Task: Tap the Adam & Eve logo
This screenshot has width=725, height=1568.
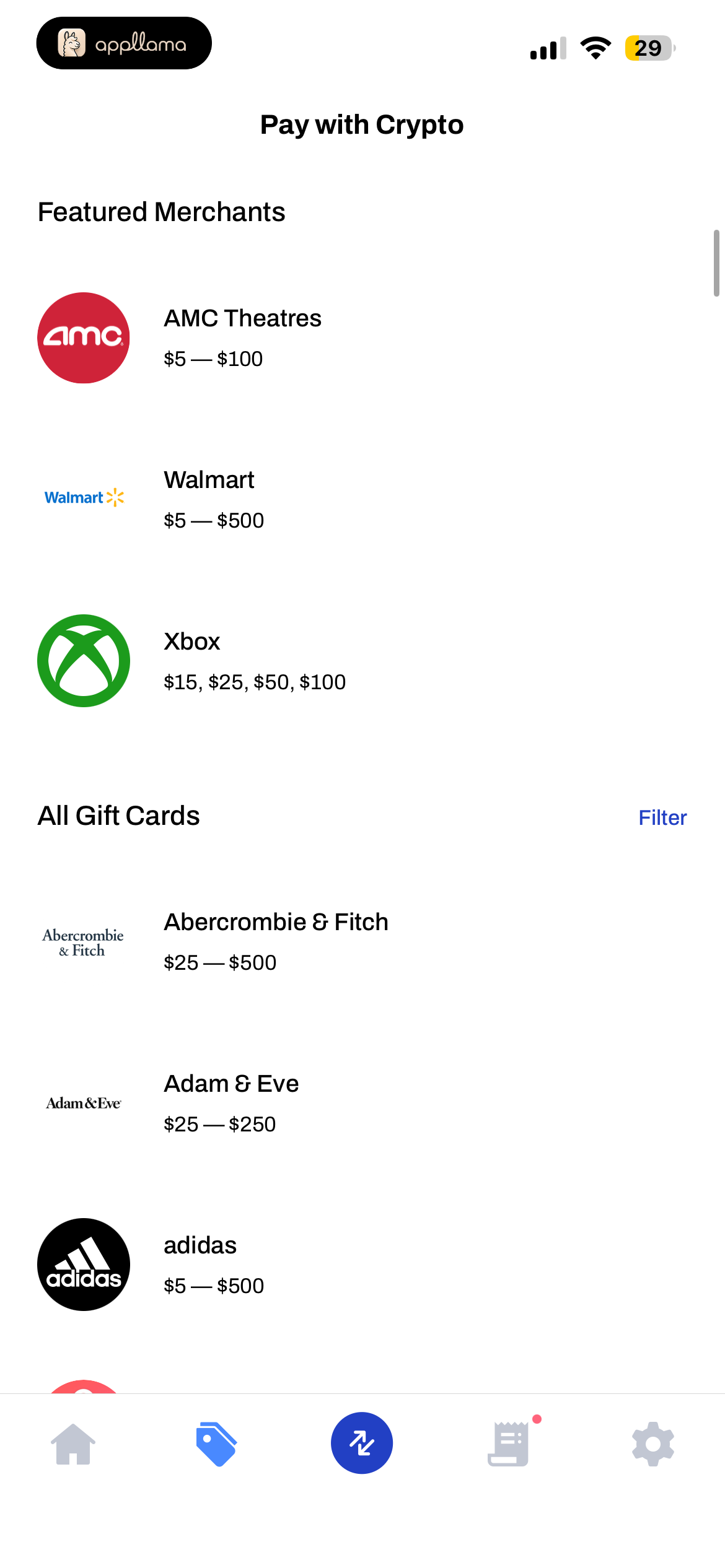Action: pos(84,1103)
